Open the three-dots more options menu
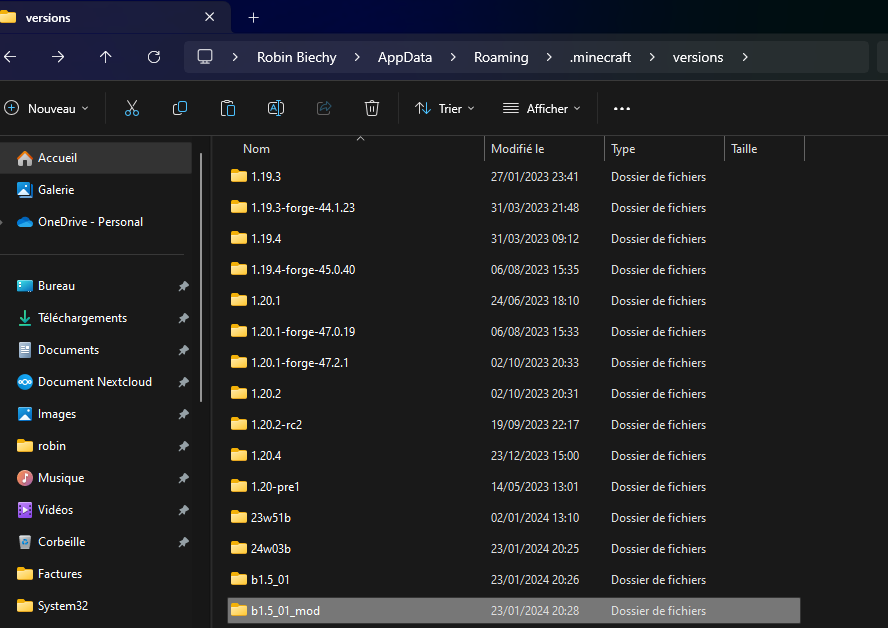The image size is (888, 628). 622,109
